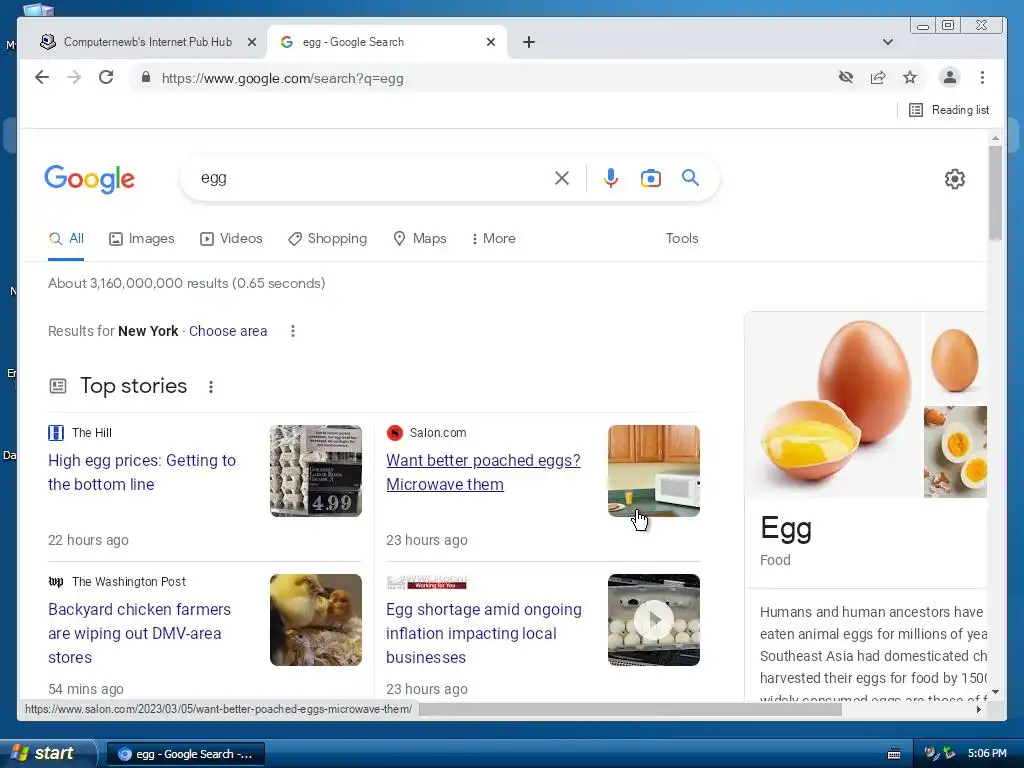Screen dimensions: 1024x768
Task: Click the egg carton 4.99 price thumbnail
Action: 315,471
